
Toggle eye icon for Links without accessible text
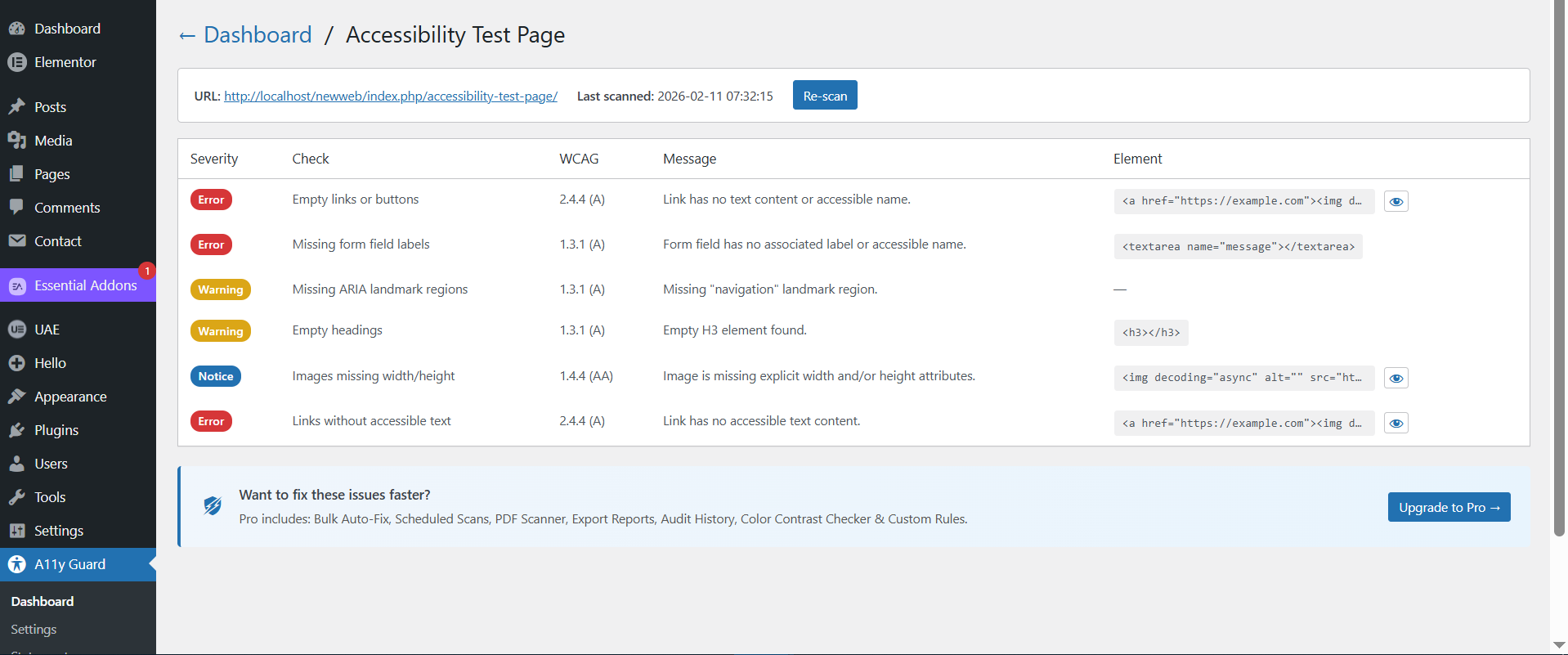pos(1396,423)
